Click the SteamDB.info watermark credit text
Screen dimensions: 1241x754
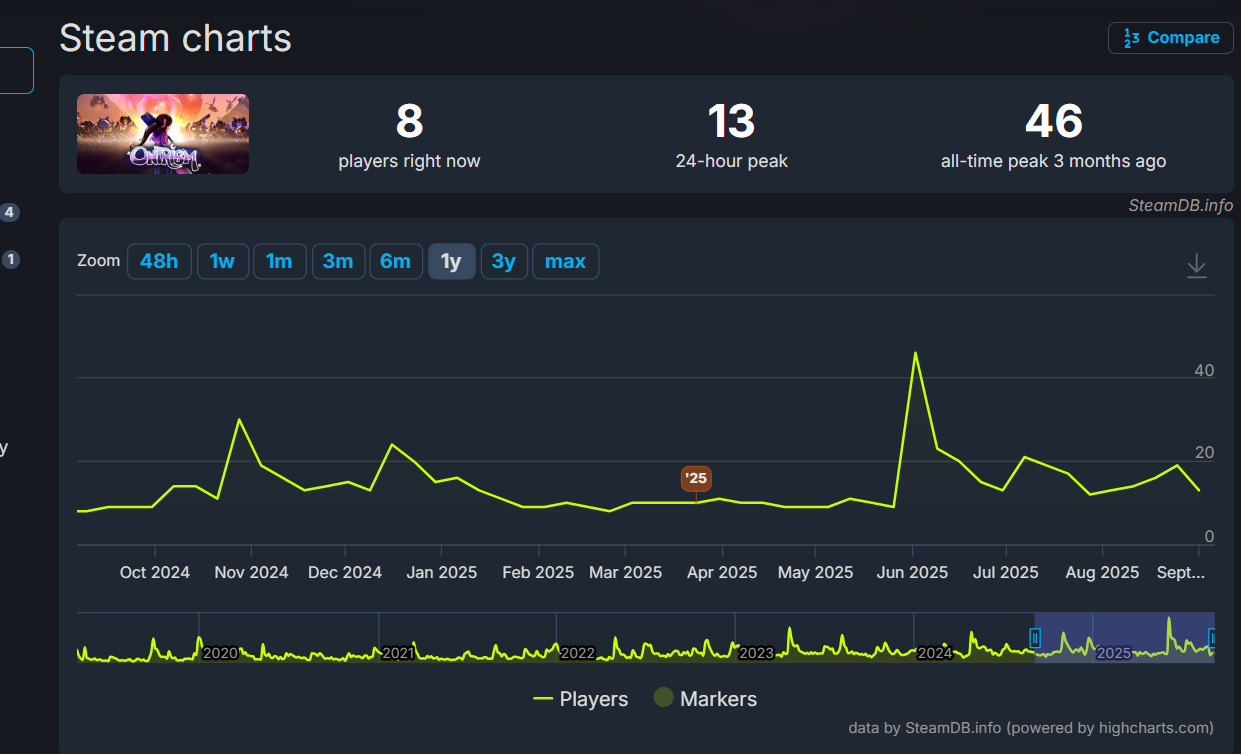click(x=1180, y=205)
